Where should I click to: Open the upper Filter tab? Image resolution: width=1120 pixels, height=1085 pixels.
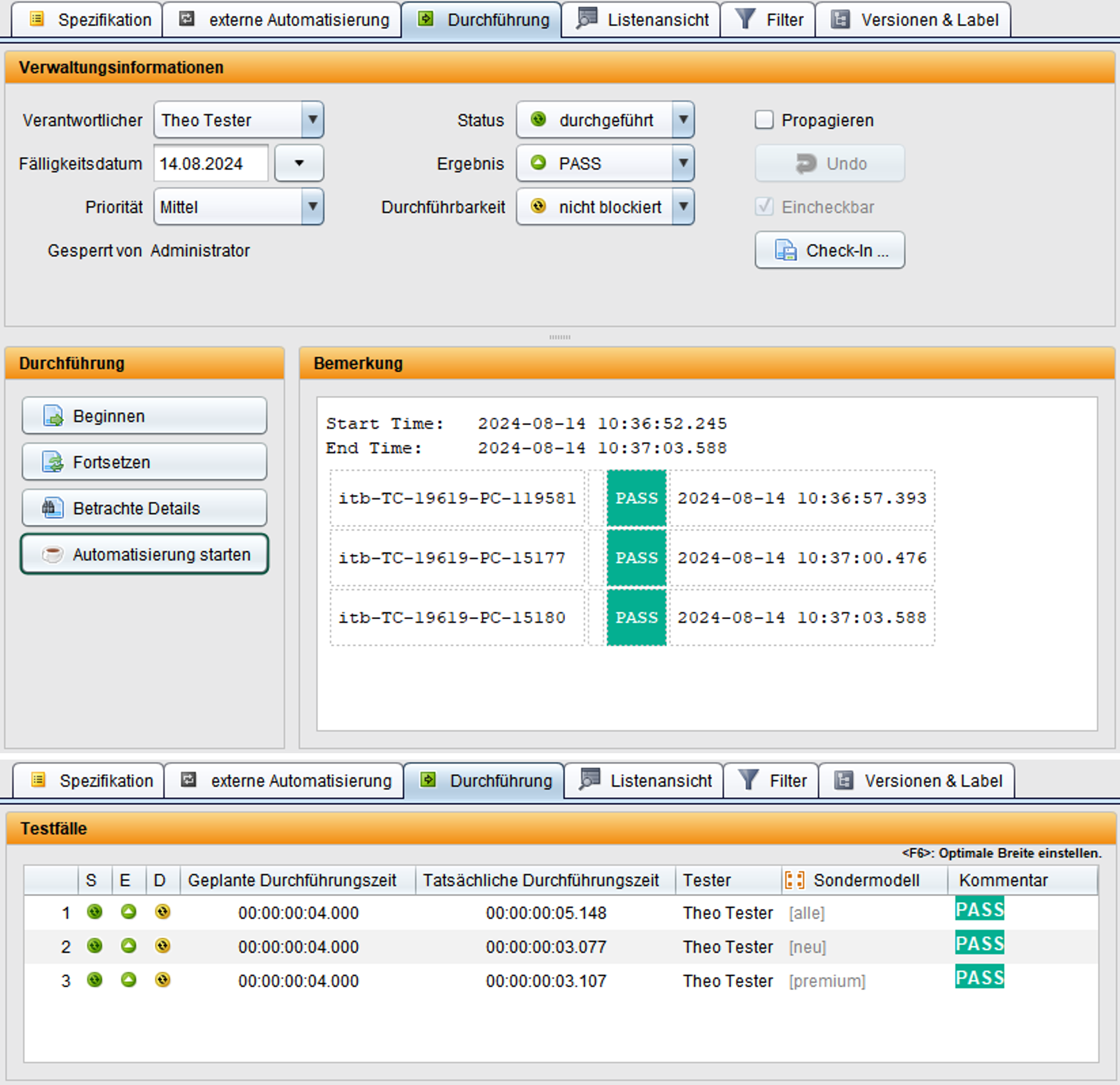point(768,20)
